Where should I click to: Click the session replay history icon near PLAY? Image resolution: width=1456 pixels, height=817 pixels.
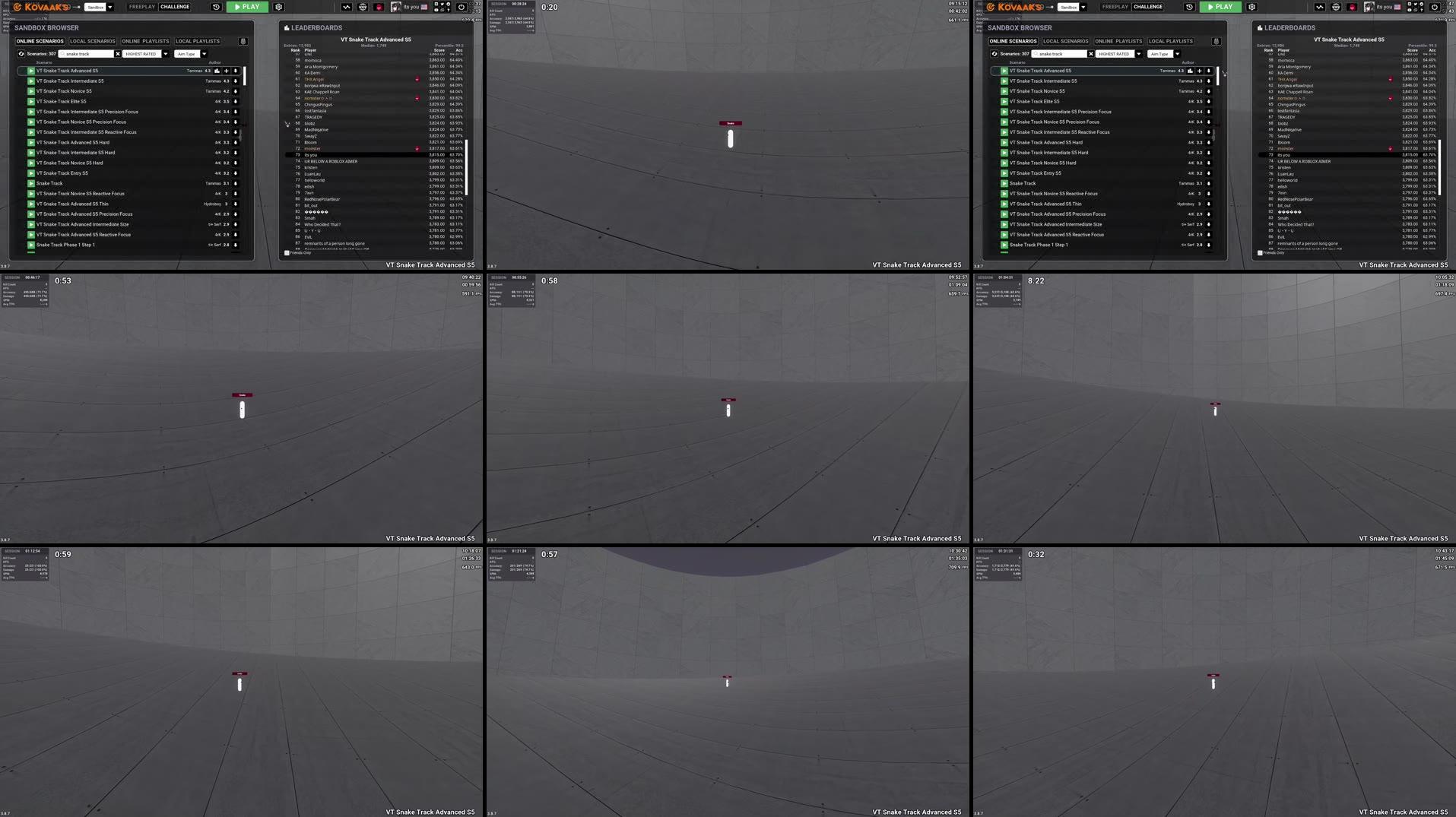(217, 7)
